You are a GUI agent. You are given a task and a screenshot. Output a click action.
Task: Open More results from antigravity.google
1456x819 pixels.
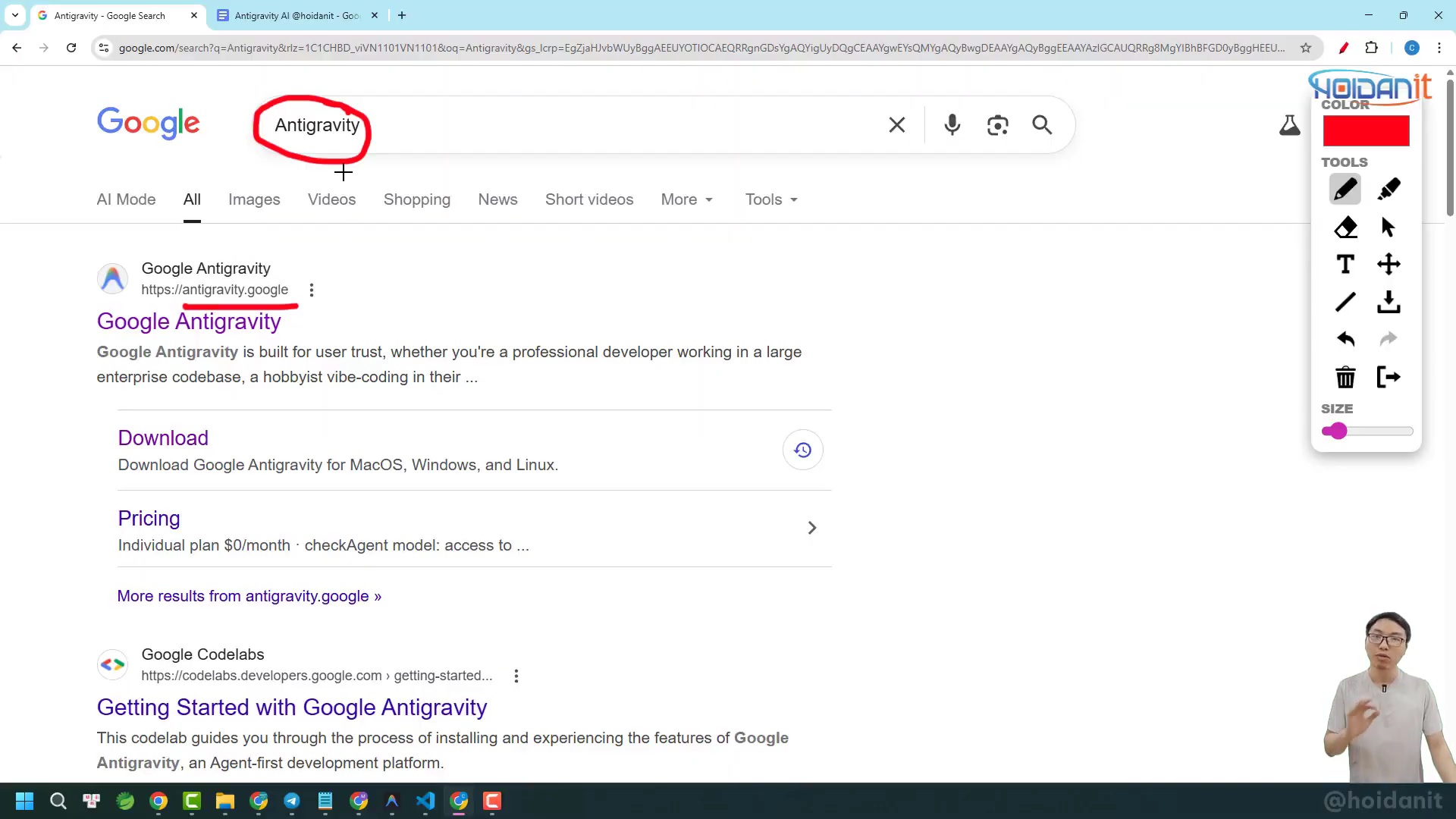pos(249,596)
